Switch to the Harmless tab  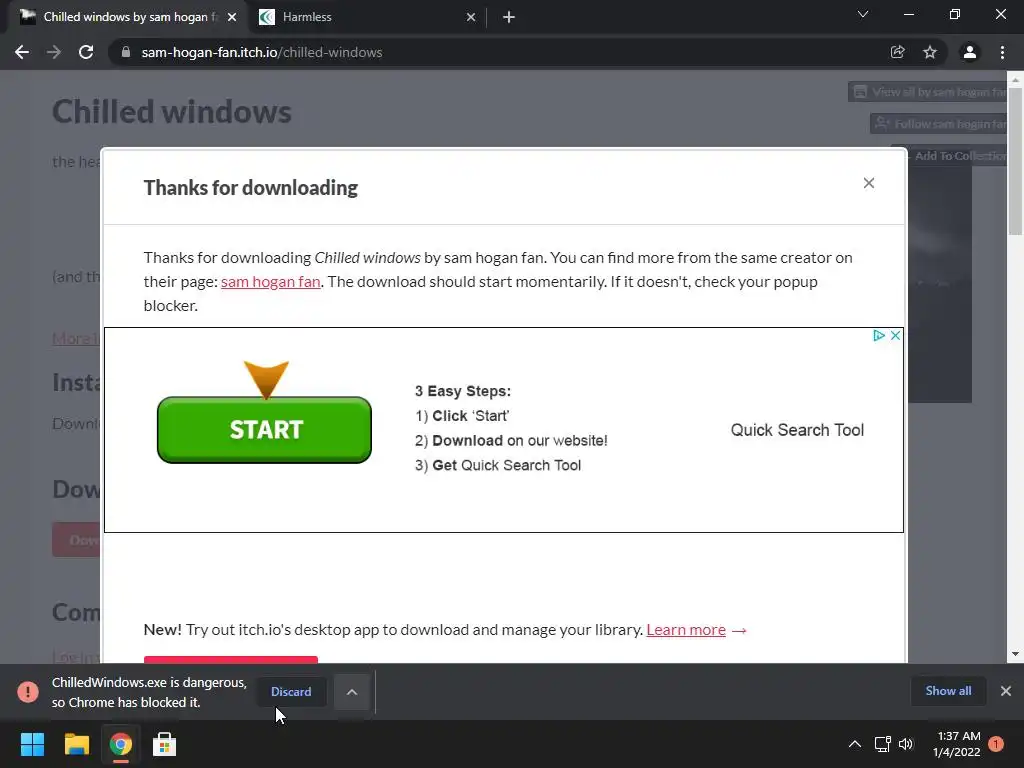point(367,17)
